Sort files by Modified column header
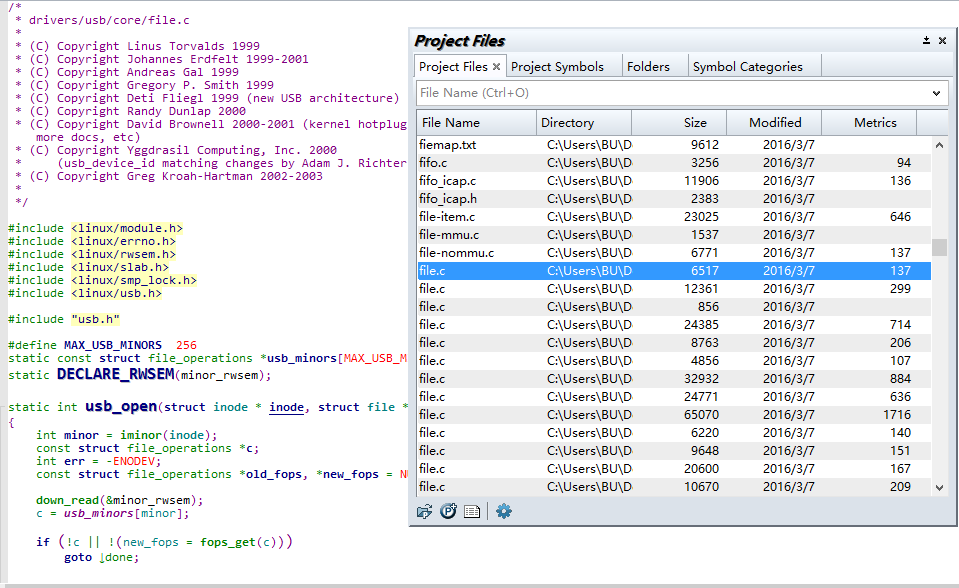 point(775,123)
